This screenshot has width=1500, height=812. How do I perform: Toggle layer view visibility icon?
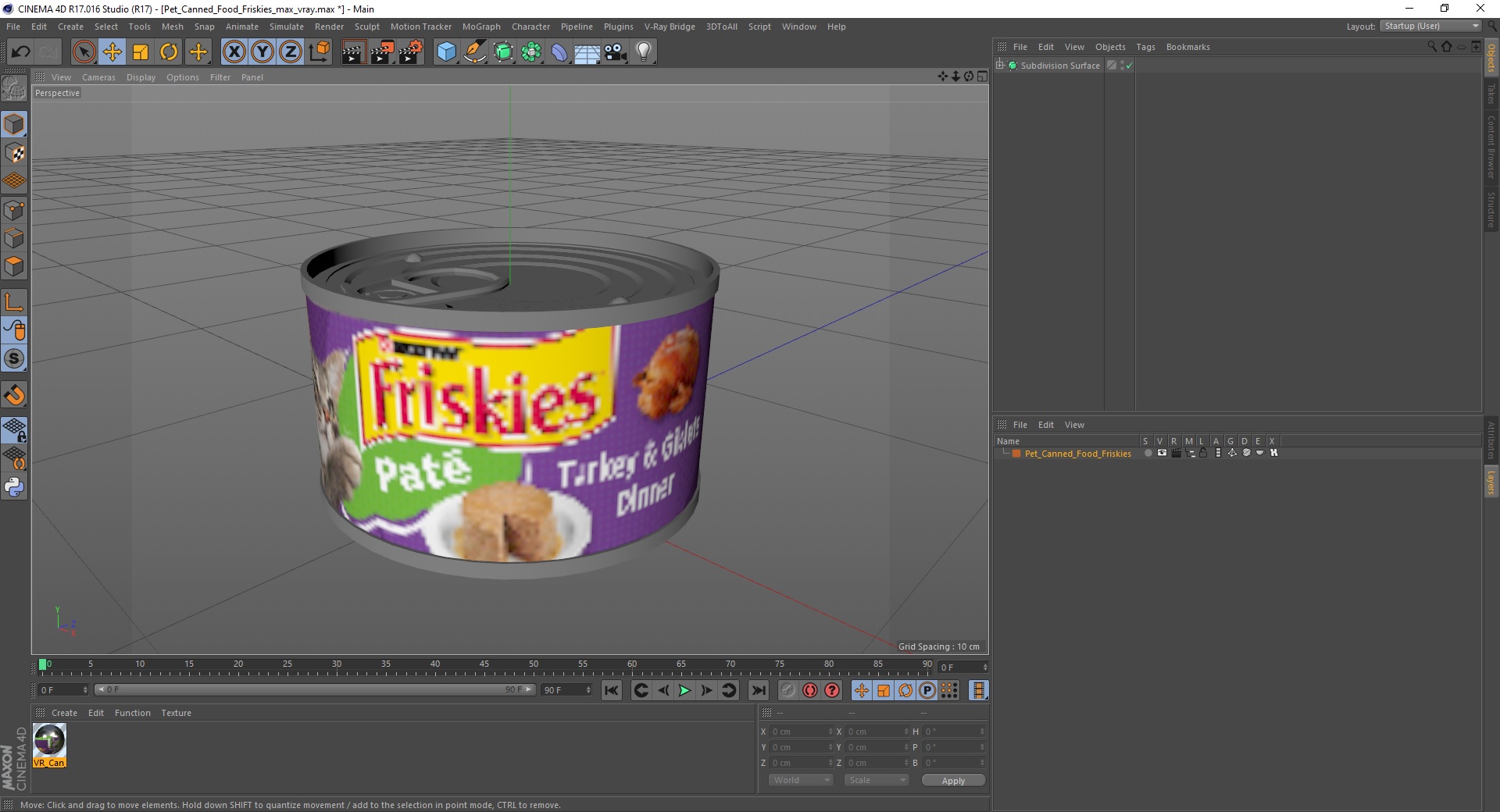tap(1162, 453)
